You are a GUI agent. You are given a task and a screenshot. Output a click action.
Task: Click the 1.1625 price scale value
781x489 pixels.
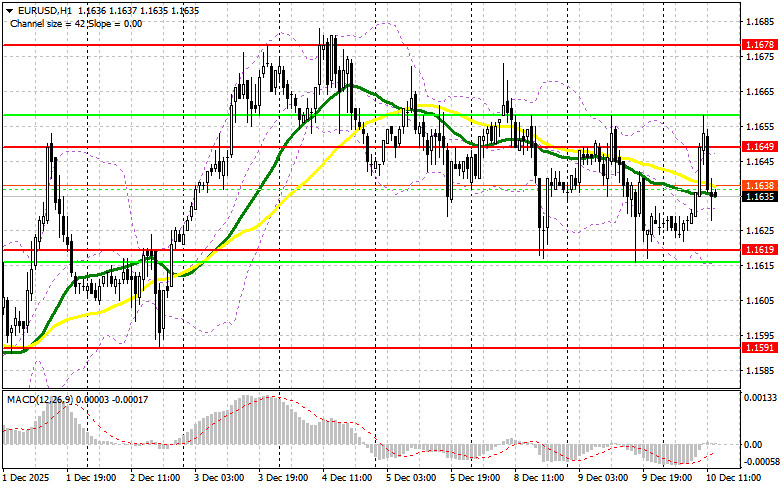pyautogui.click(x=759, y=231)
